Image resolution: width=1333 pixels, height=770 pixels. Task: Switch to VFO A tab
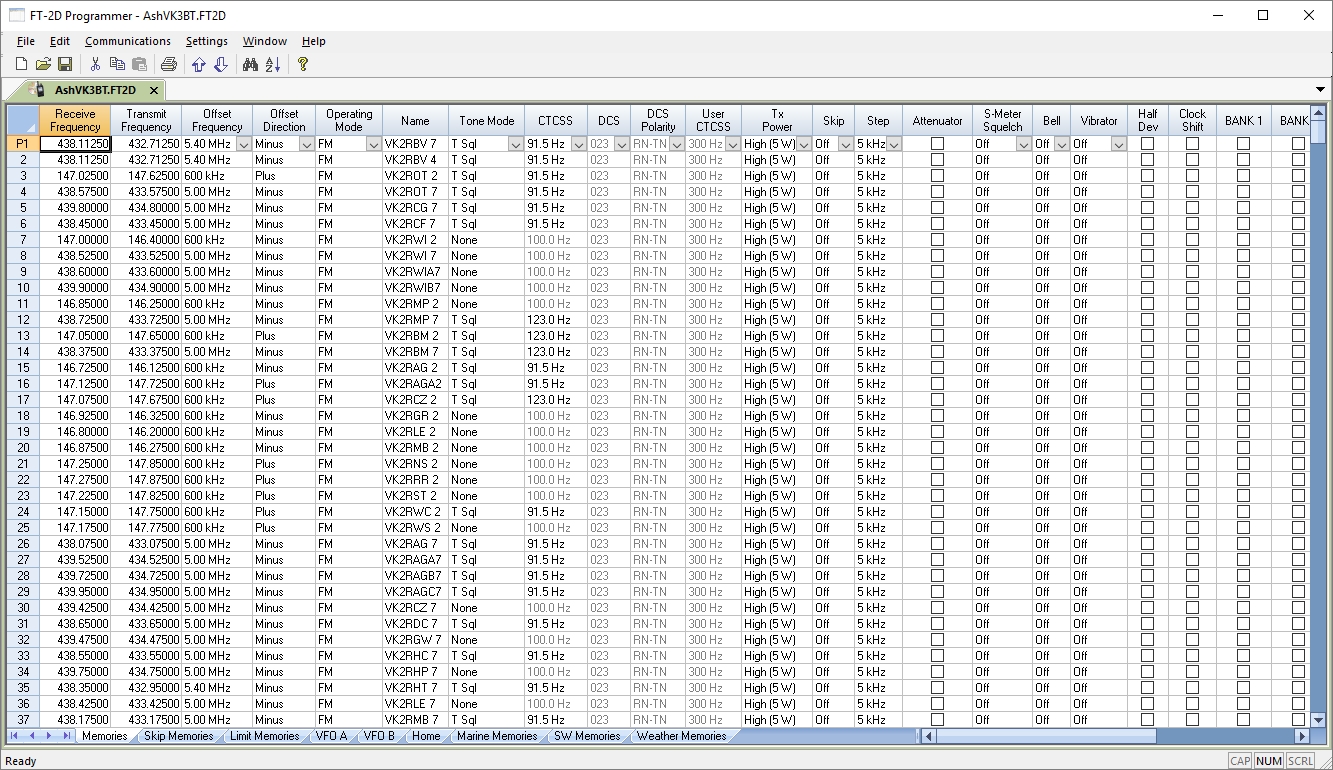pos(331,736)
